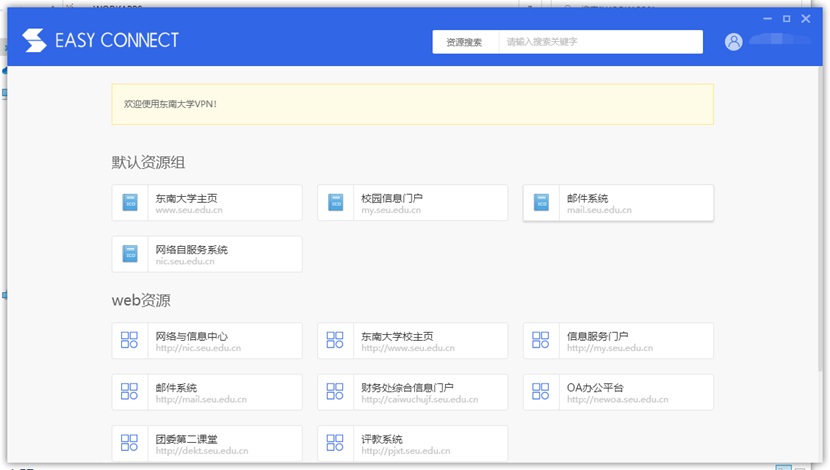Image resolution: width=830 pixels, height=470 pixels.
Task: Open 邮件系统 under web资源
Action: [207, 392]
